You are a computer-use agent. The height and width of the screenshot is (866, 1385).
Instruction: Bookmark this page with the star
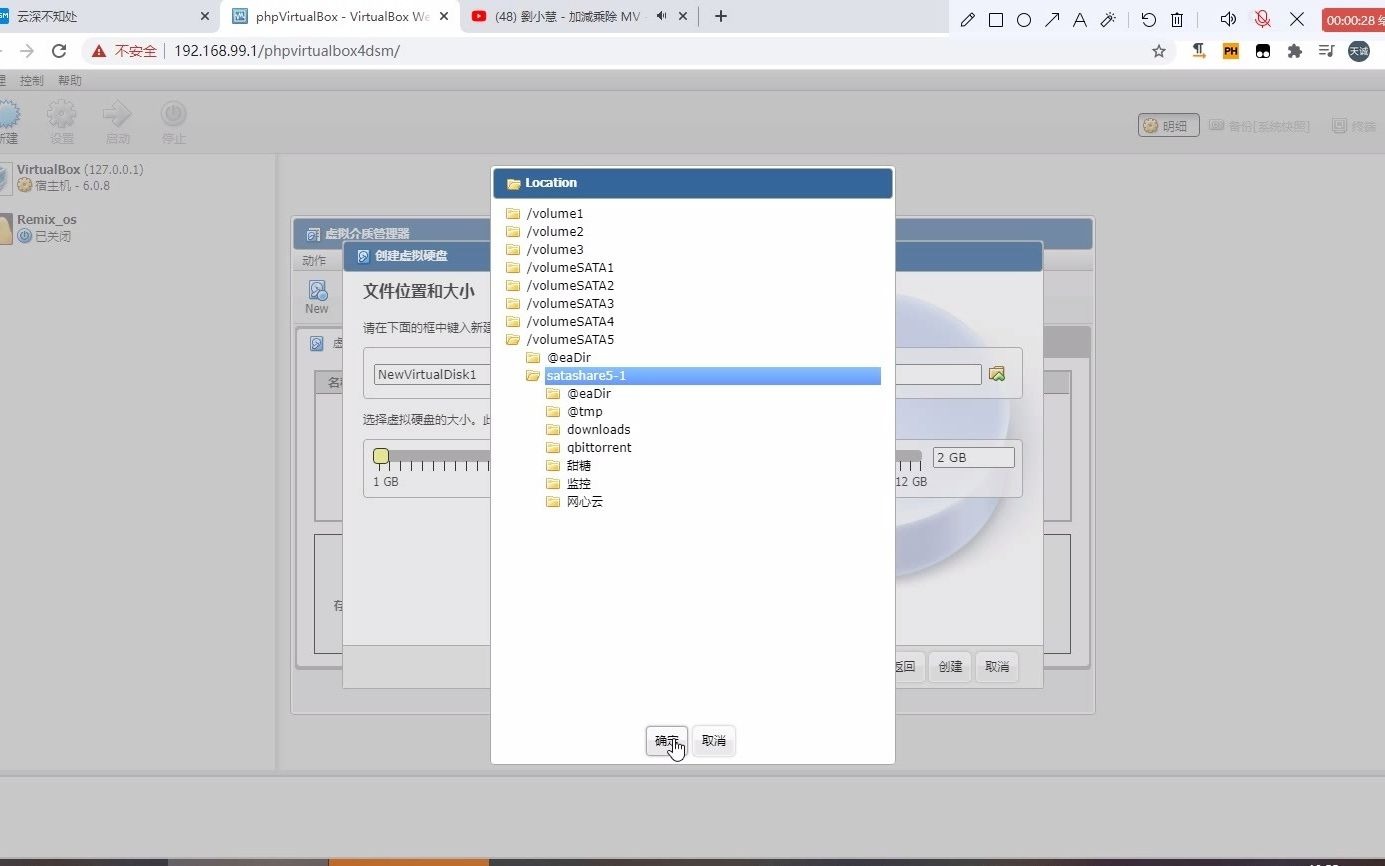coord(1159,51)
